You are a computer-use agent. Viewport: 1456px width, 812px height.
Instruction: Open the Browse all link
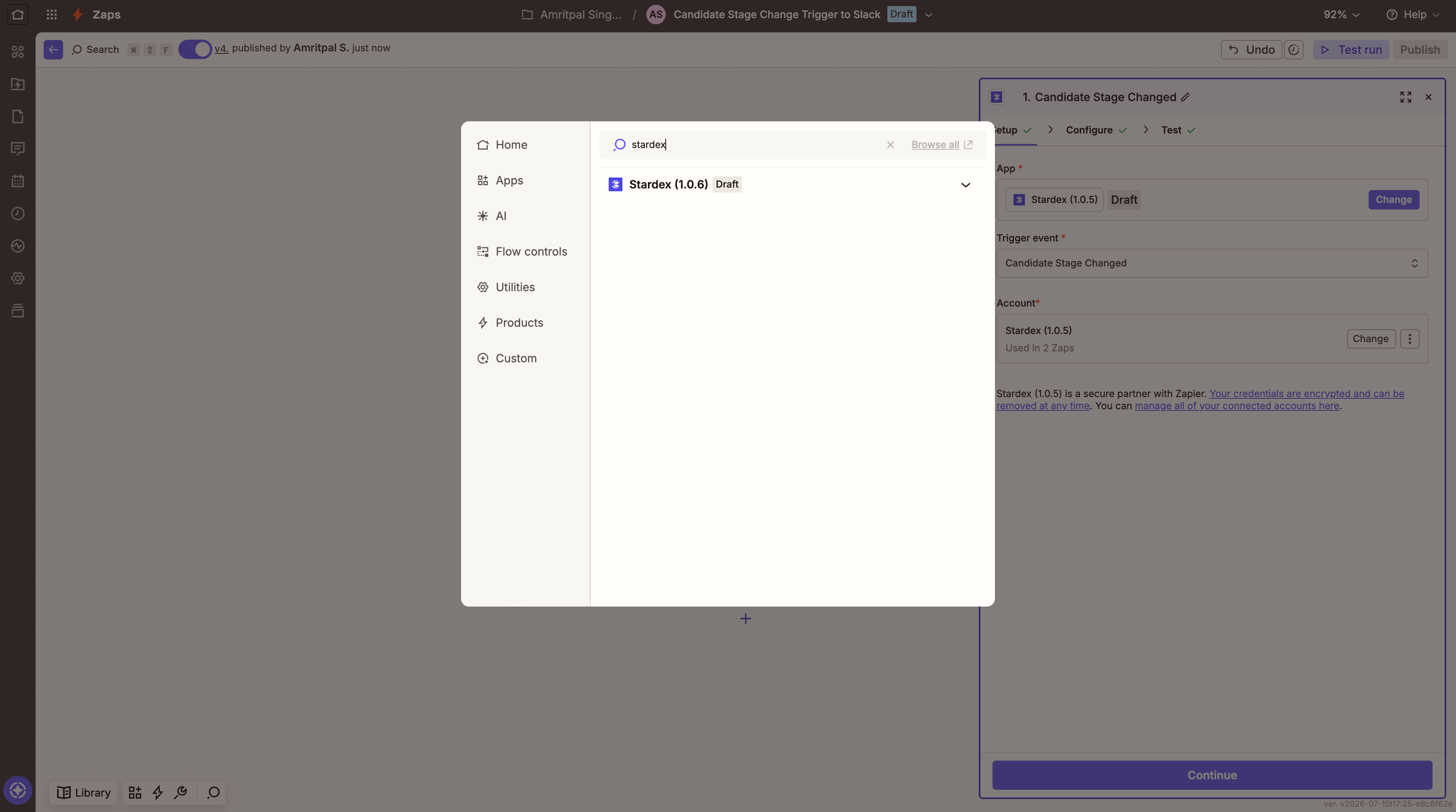pyautogui.click(x=942, y=145)
